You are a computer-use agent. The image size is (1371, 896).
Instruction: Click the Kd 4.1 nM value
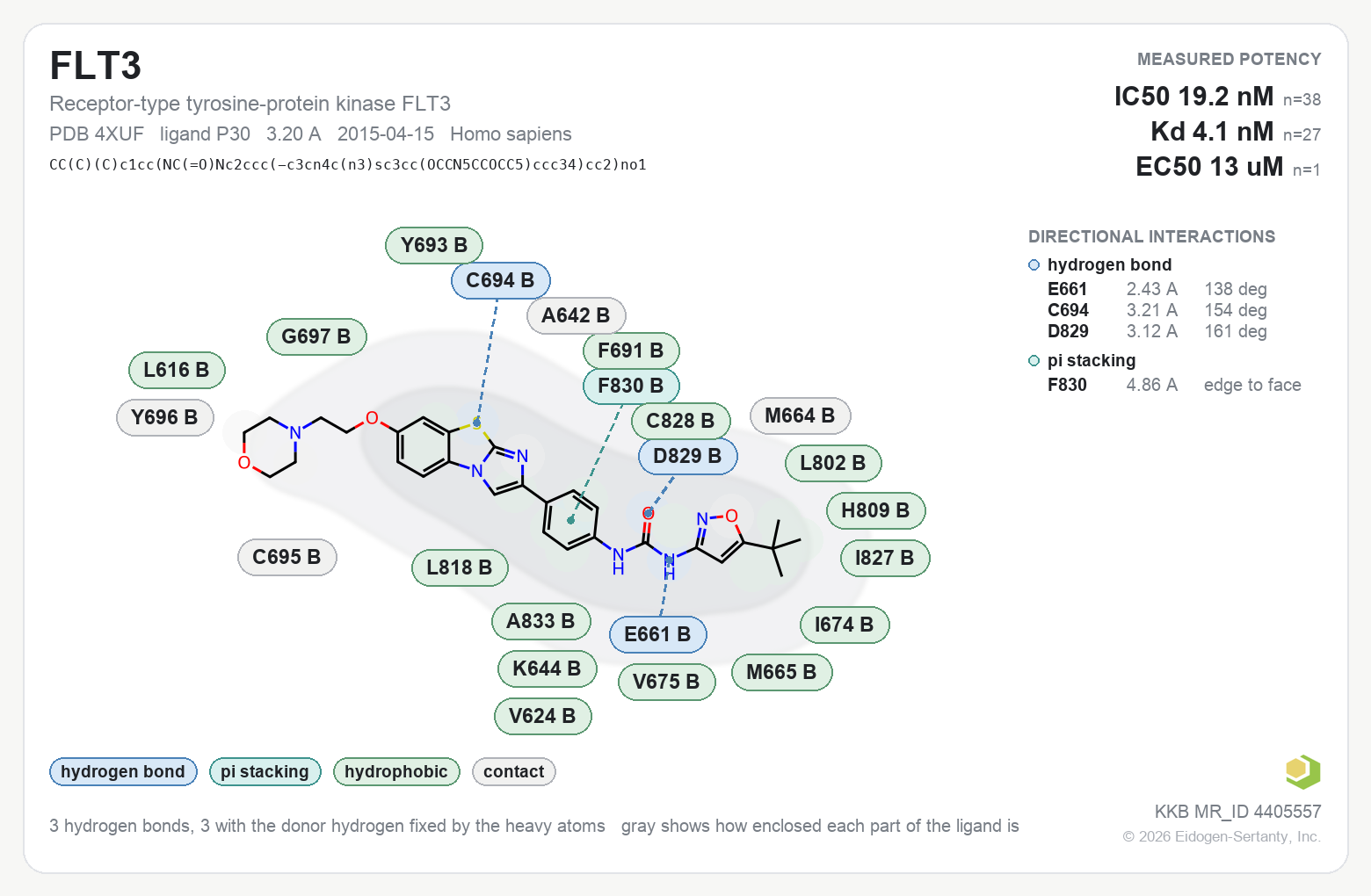click(1212, 131)
